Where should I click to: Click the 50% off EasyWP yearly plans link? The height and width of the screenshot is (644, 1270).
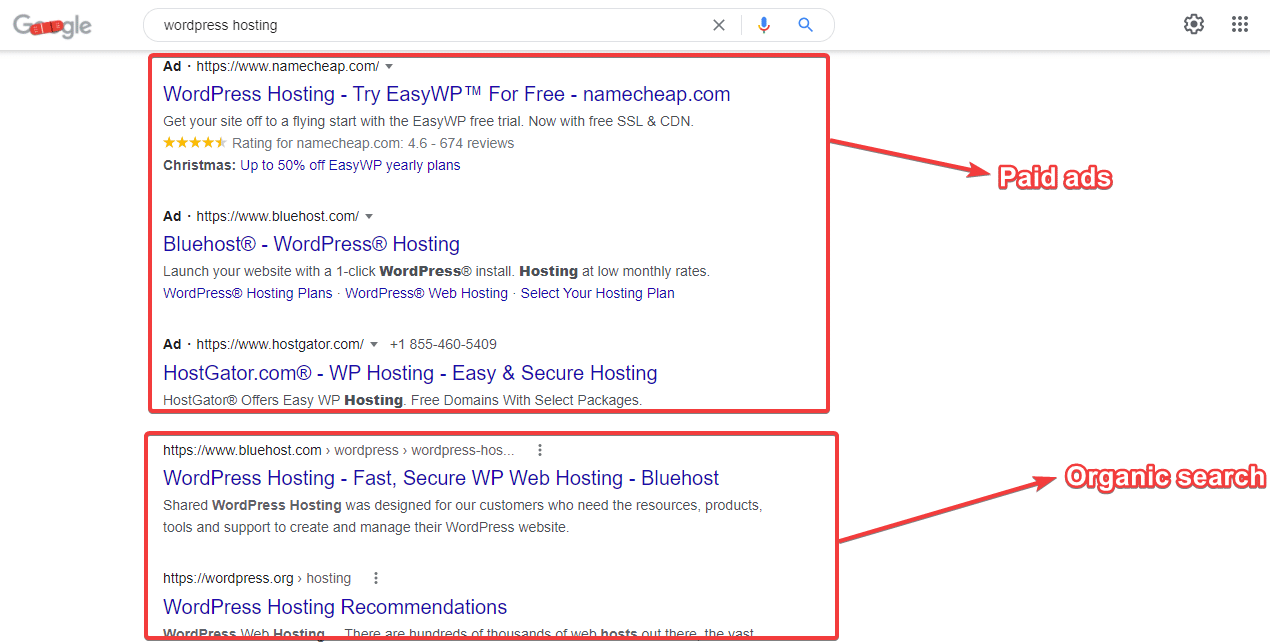[x=350, y=165]
